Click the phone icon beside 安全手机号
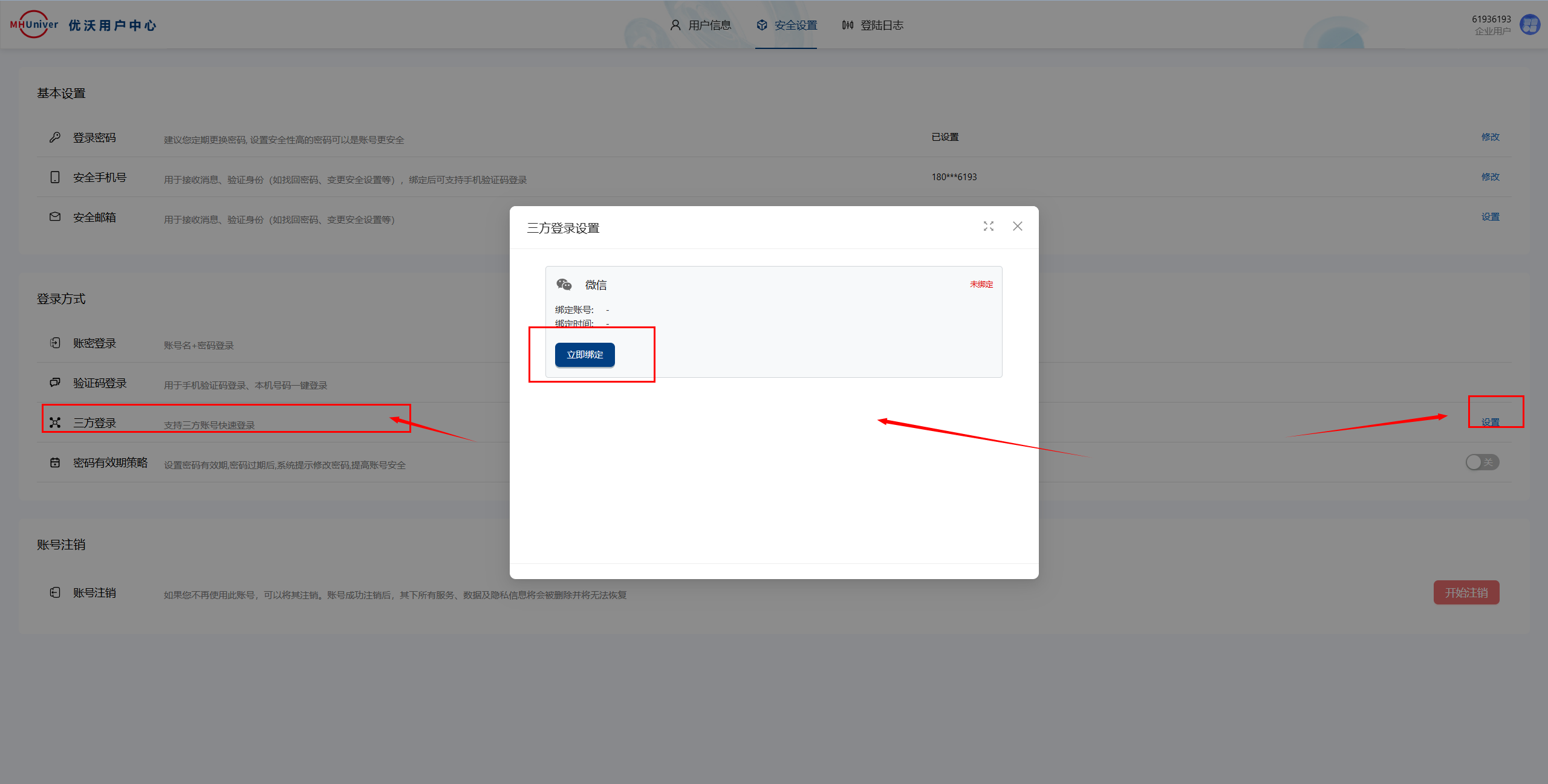1548x784 pixels. click(x=55, y=177)
